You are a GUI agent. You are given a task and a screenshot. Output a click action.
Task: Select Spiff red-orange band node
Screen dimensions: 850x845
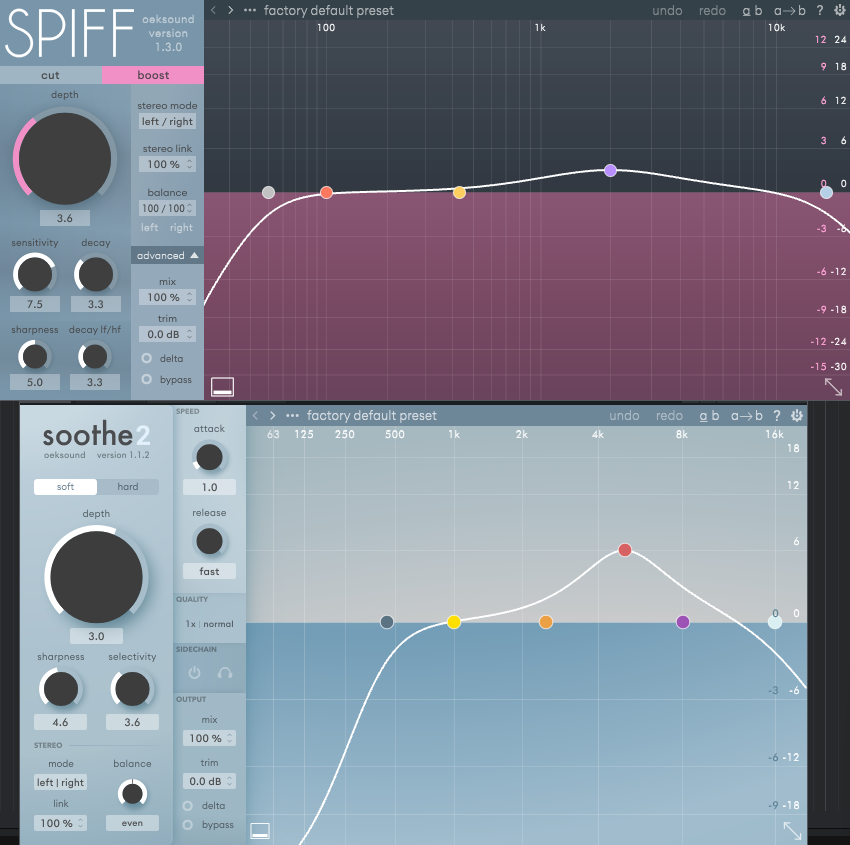pyautogui.click(x=326, y=192)
